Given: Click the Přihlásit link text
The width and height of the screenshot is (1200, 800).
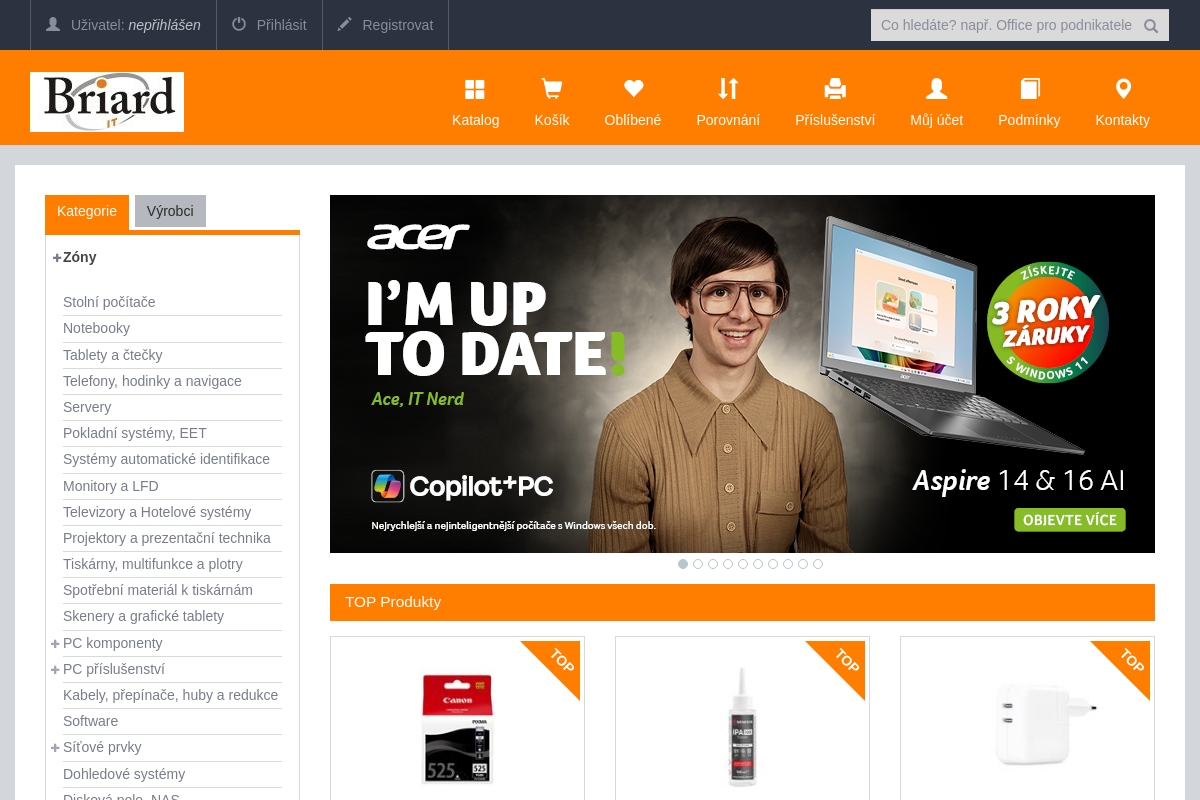Looking at the screenshot, I should 282,25.
